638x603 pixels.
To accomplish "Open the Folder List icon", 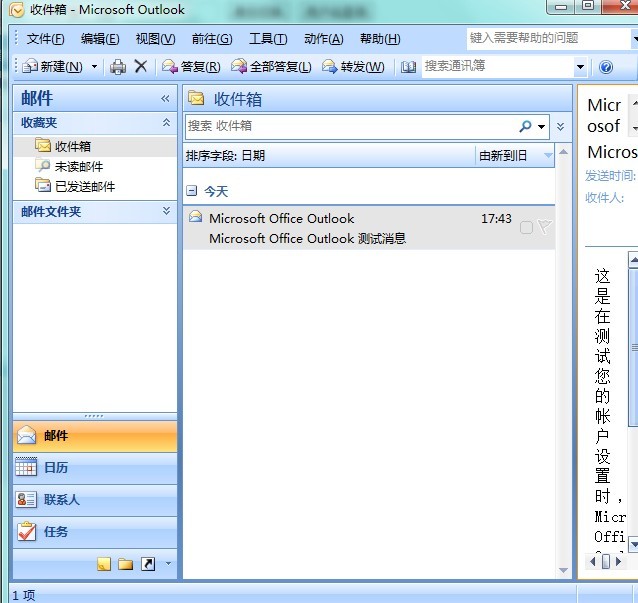I will pos(125,564).
